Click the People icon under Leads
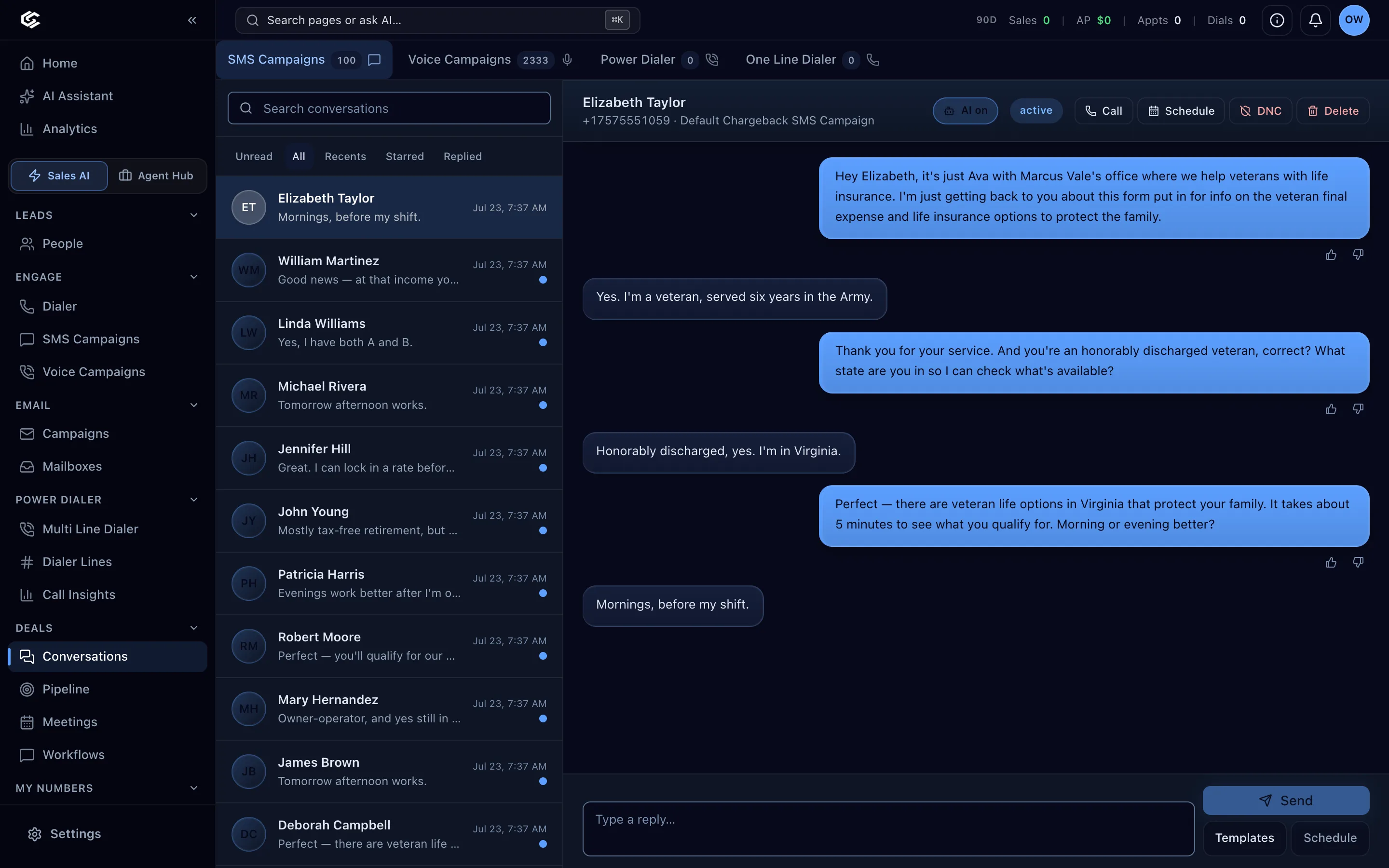The height and width of the screenshot is (868, 1389). tap(27, 244)
